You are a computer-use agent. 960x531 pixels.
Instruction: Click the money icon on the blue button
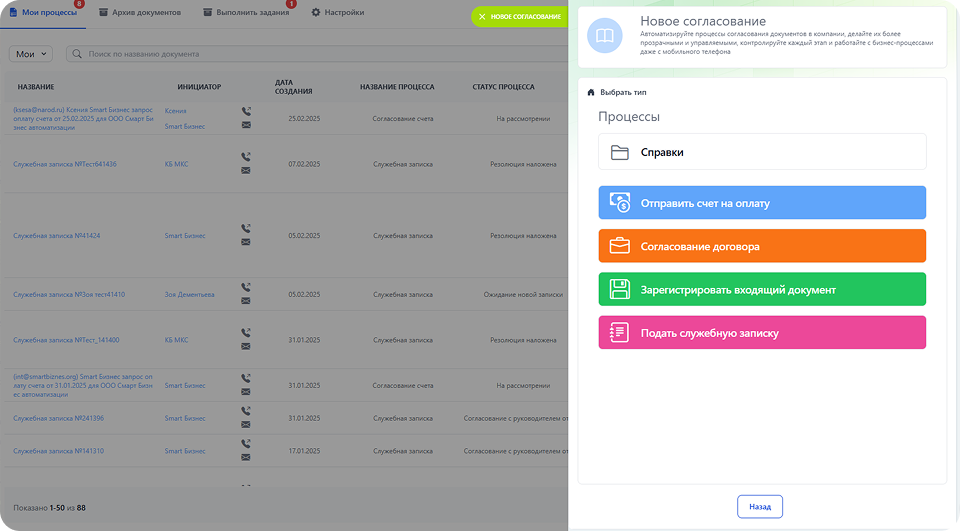(x=620, y=203)
